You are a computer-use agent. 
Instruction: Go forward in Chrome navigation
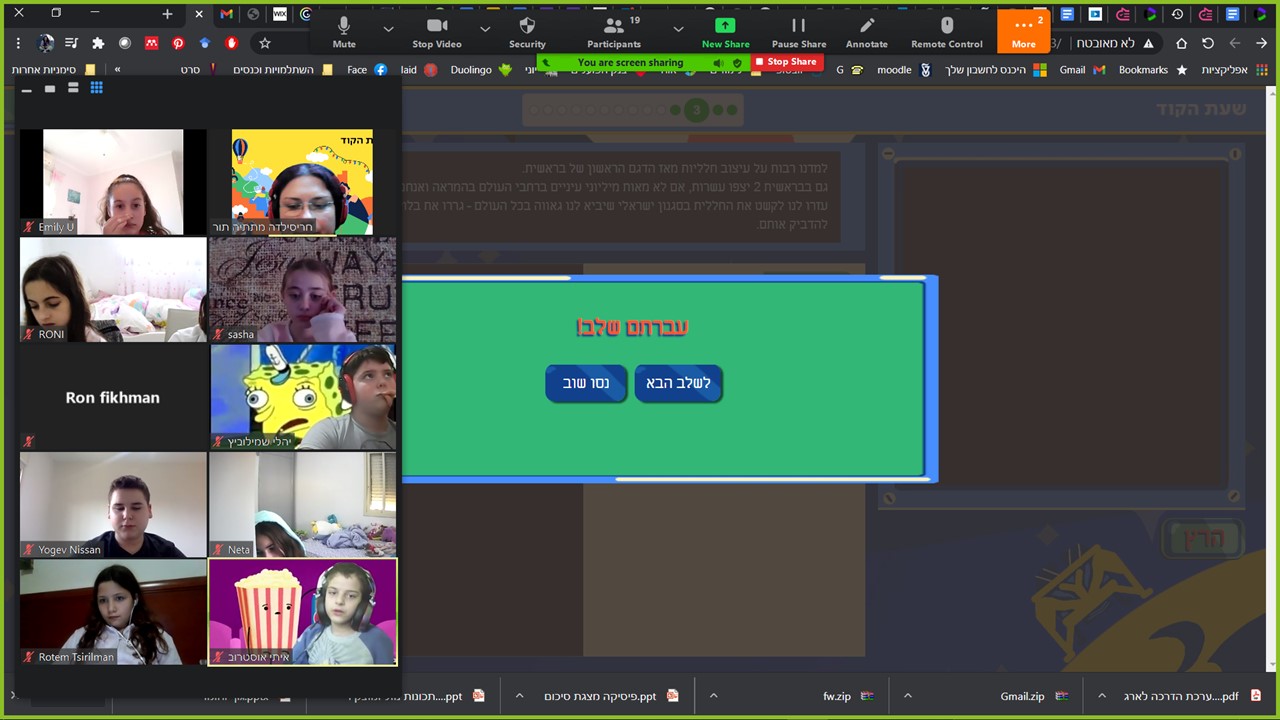coord(1235,43)
